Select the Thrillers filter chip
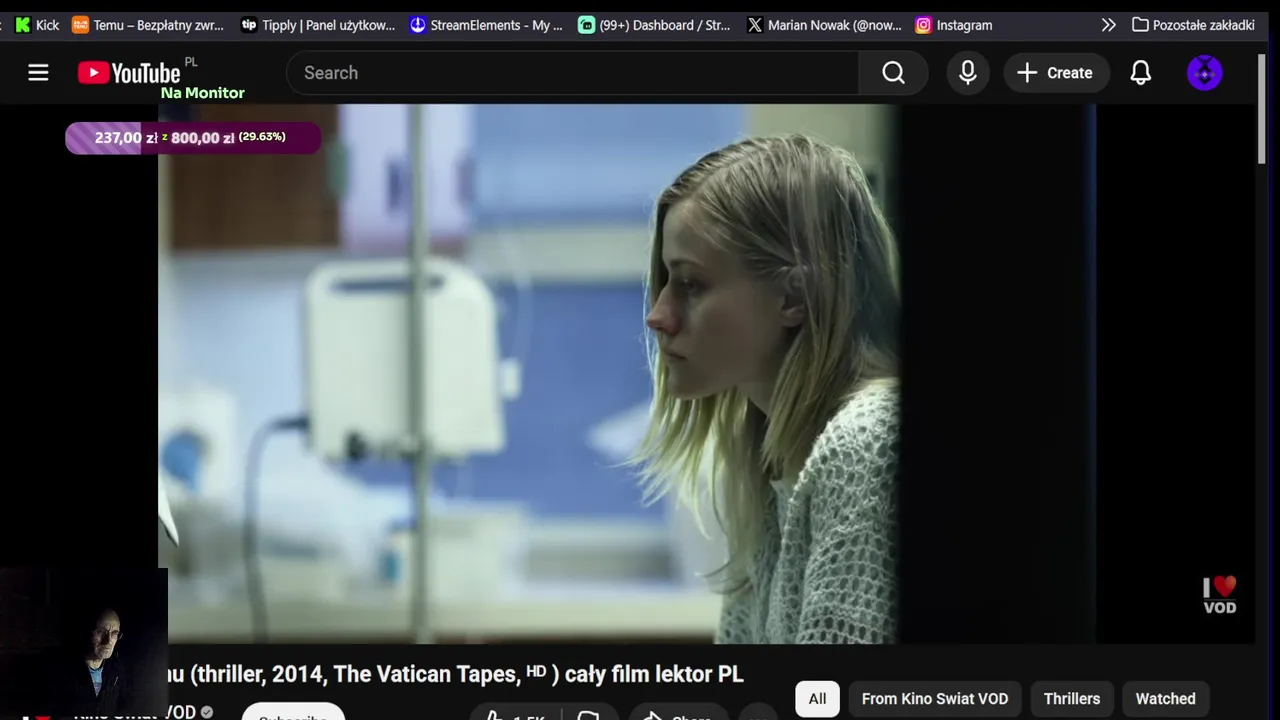 point(1072,699)
